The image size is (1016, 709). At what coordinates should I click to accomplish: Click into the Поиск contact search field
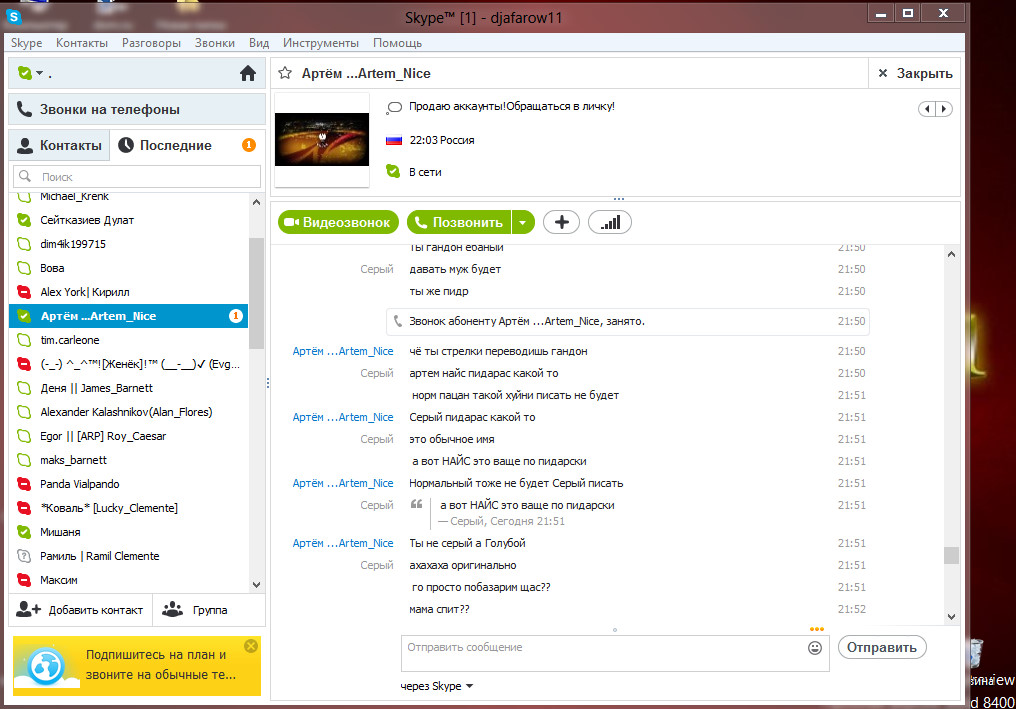137,176
